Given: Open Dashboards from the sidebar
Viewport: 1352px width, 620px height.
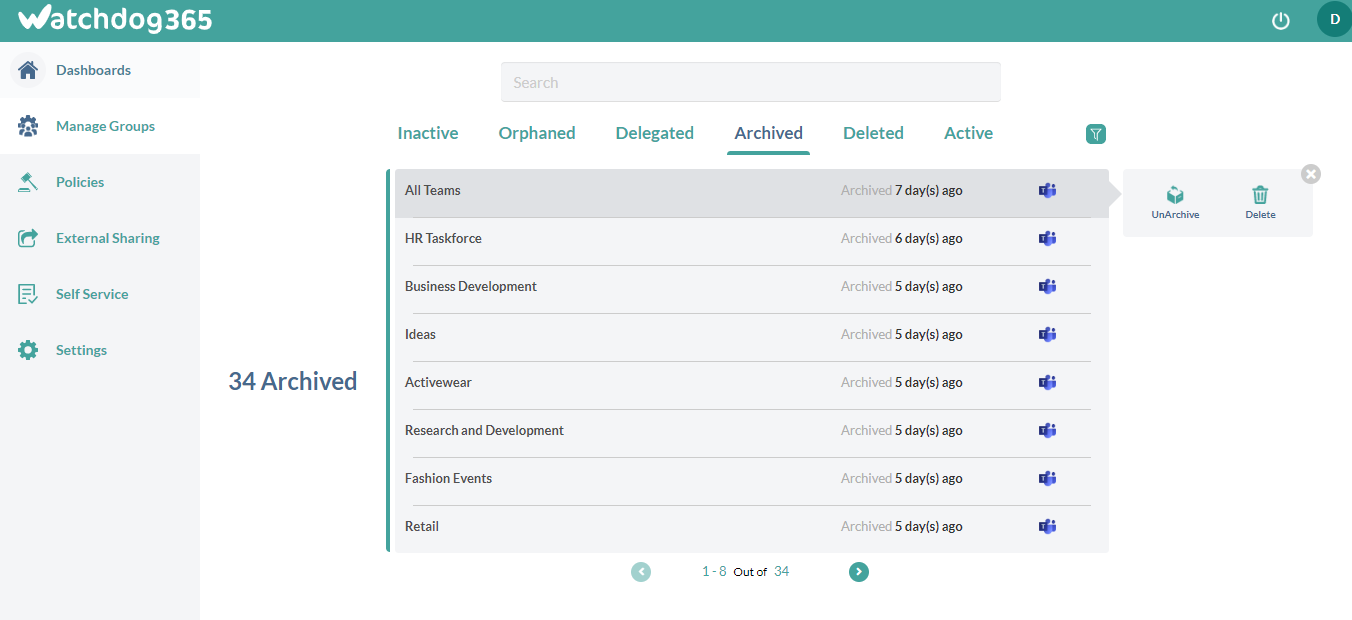Looking at the screenshot, I should 93,70.
